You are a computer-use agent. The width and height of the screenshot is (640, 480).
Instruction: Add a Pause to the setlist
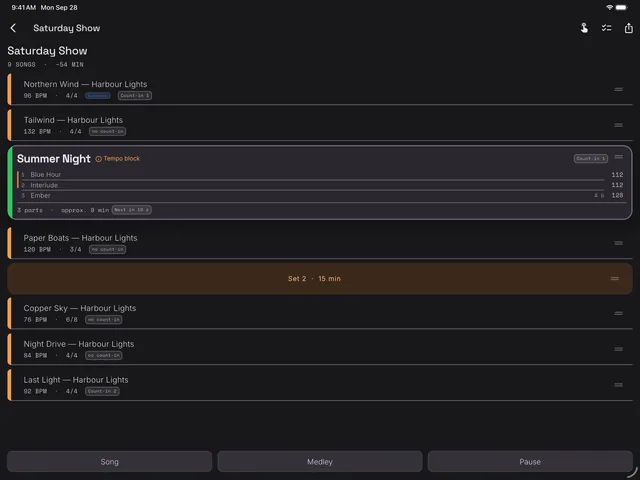pos(530,462)
